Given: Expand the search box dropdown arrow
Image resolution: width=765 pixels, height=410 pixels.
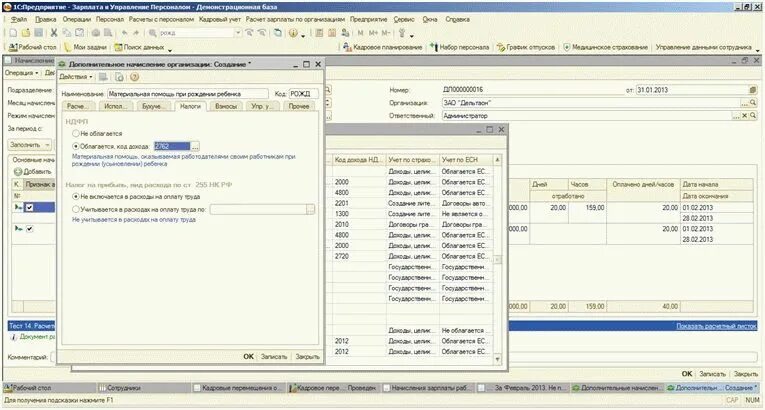Looking at the screenshot, I should point(238,33).
